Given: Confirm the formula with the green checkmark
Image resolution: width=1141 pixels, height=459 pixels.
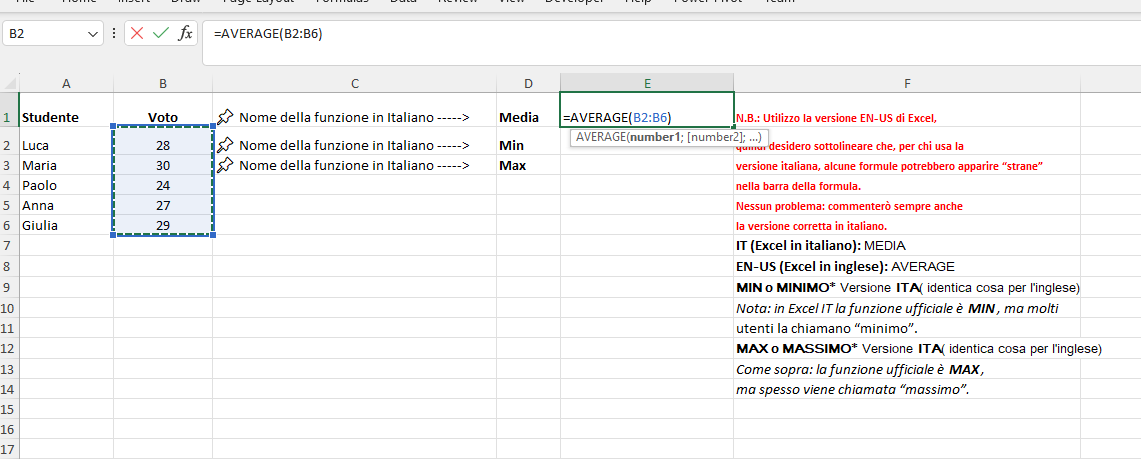Looking at the screenshot, I should tap(161, 33).
